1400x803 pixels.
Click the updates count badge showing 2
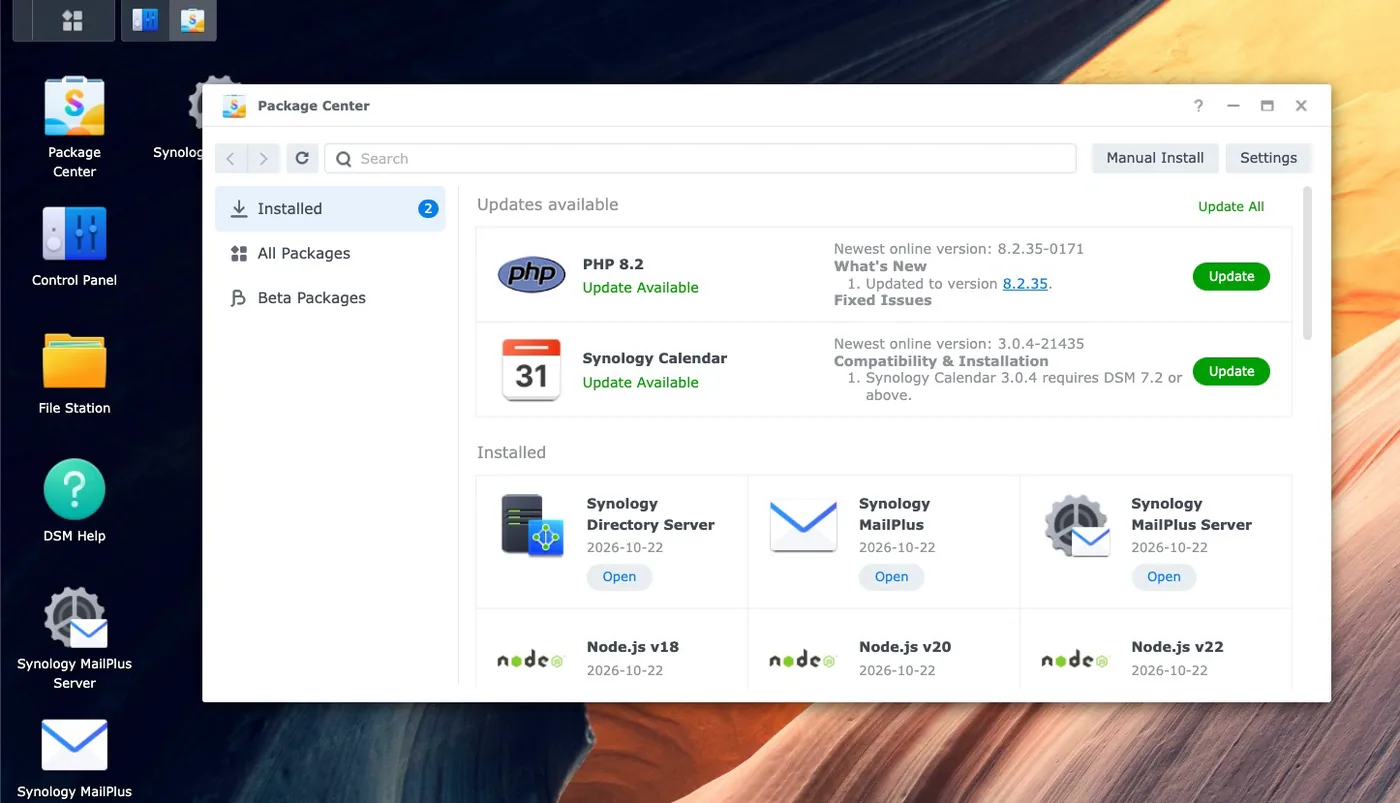tap(428, 209)
